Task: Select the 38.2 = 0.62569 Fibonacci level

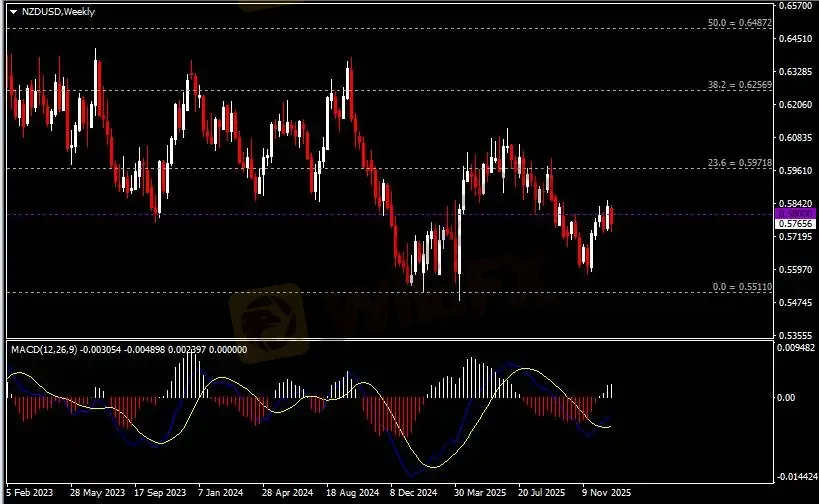Action: click(738, 85)
